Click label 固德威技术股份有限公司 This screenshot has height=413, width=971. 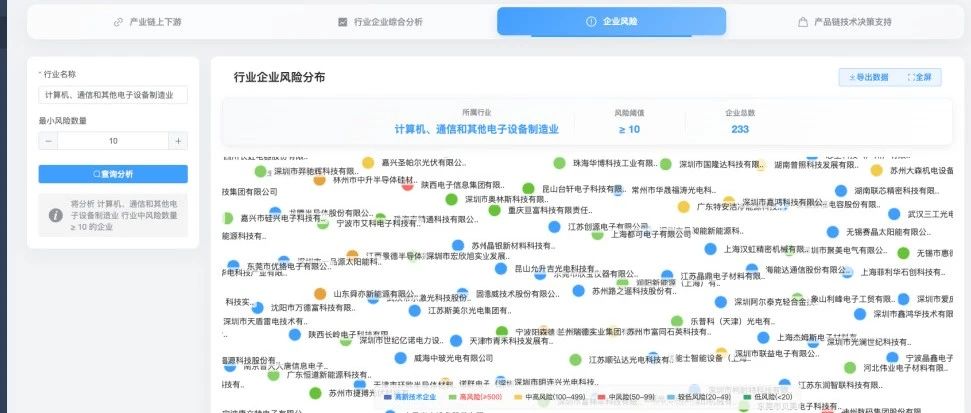[517, 293]
